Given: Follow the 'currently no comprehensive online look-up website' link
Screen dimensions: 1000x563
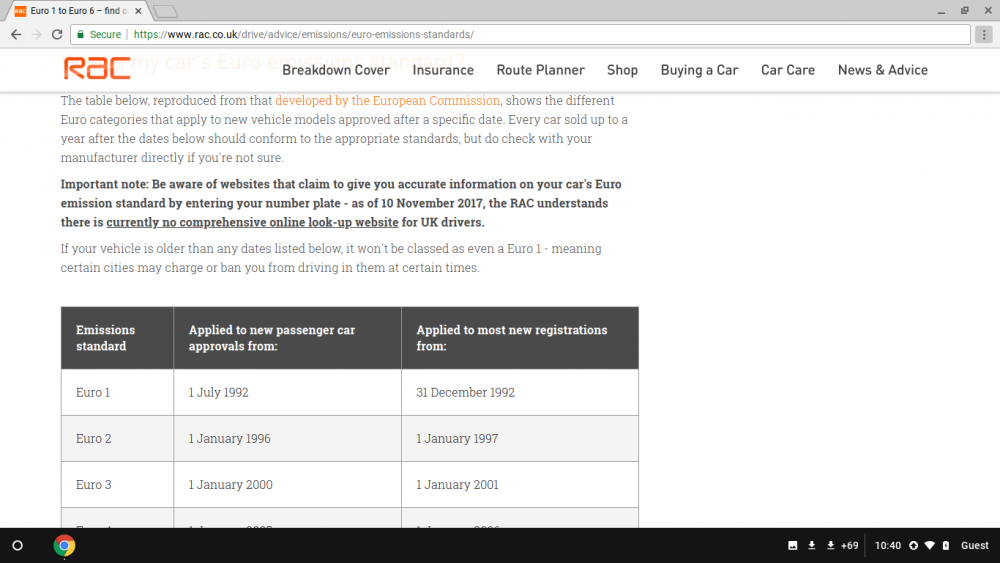Looking at the screenshot, I should point(253,223).
